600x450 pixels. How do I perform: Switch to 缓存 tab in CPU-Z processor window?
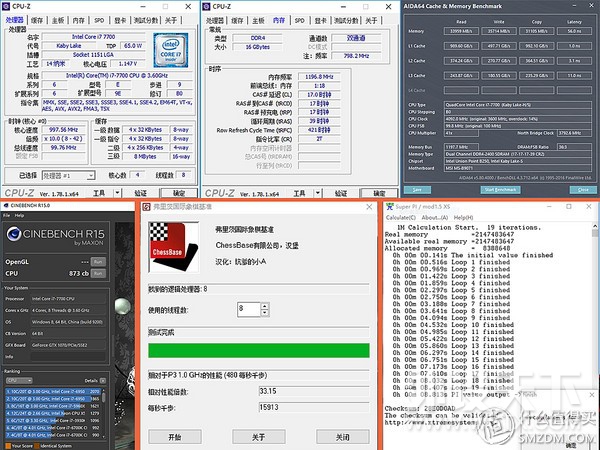click(37, 20)
